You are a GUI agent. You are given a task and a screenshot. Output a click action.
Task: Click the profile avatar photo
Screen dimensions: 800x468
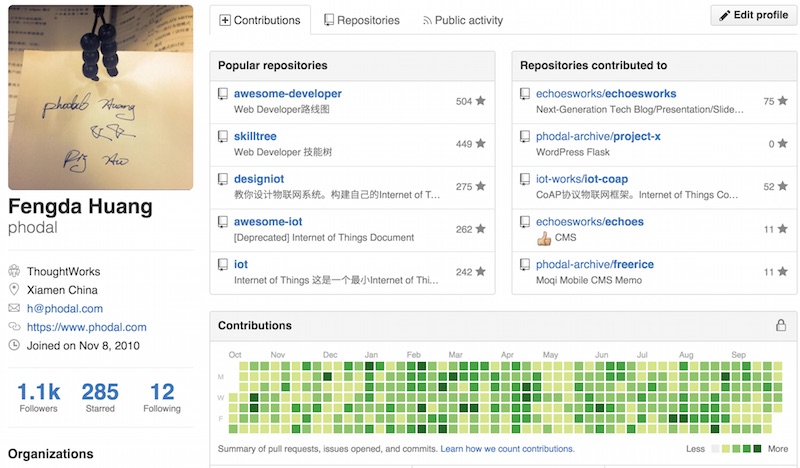click(x=101, y=97)
